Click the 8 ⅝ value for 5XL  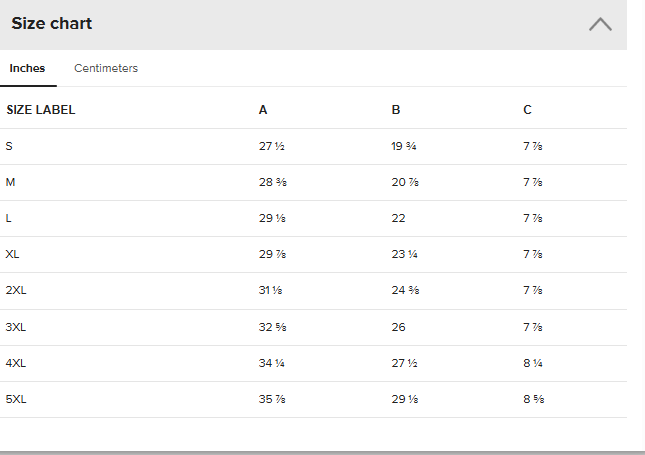pyautogui.click(x=533, y=399)
